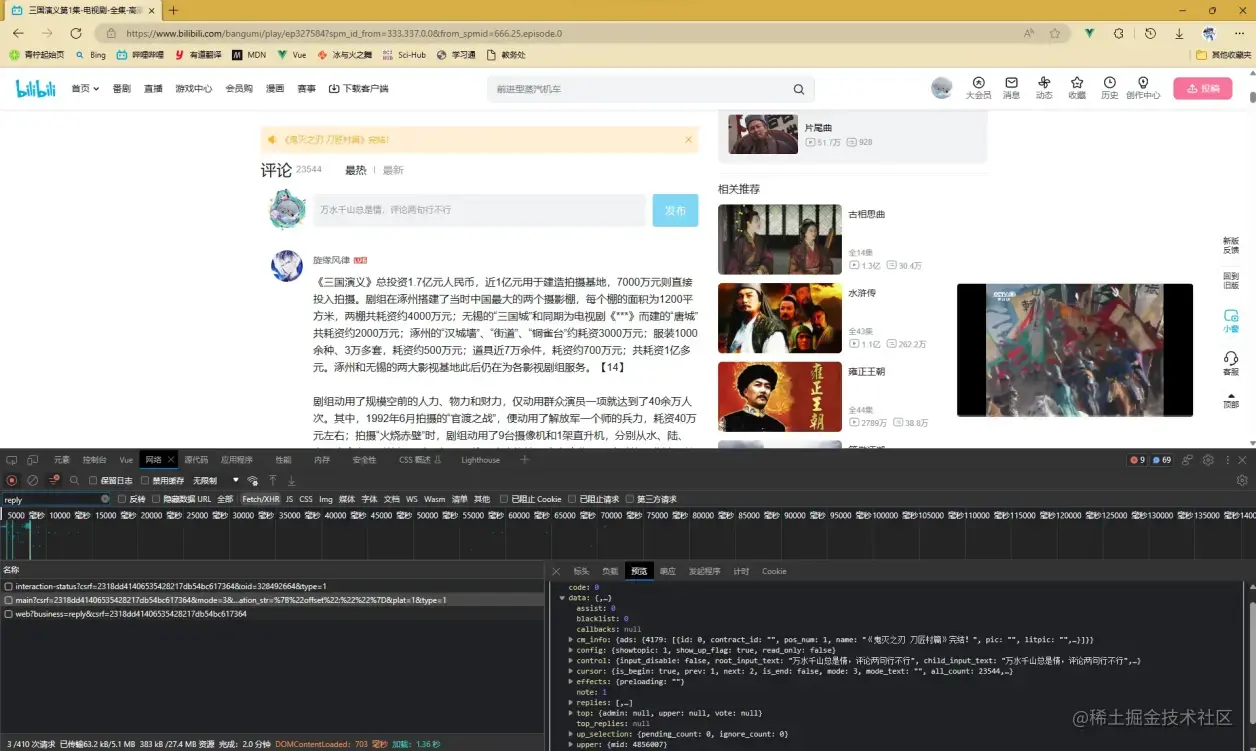Open the Sci-Hub bookmark

click(x=403, y=55)
